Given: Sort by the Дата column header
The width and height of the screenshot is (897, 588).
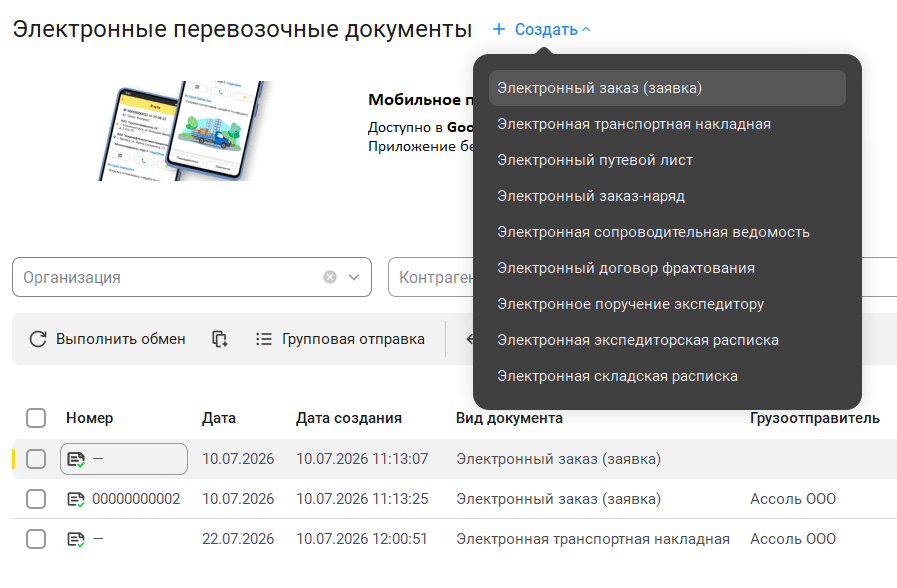Looking at the screenshot, I should click(219, 418).
